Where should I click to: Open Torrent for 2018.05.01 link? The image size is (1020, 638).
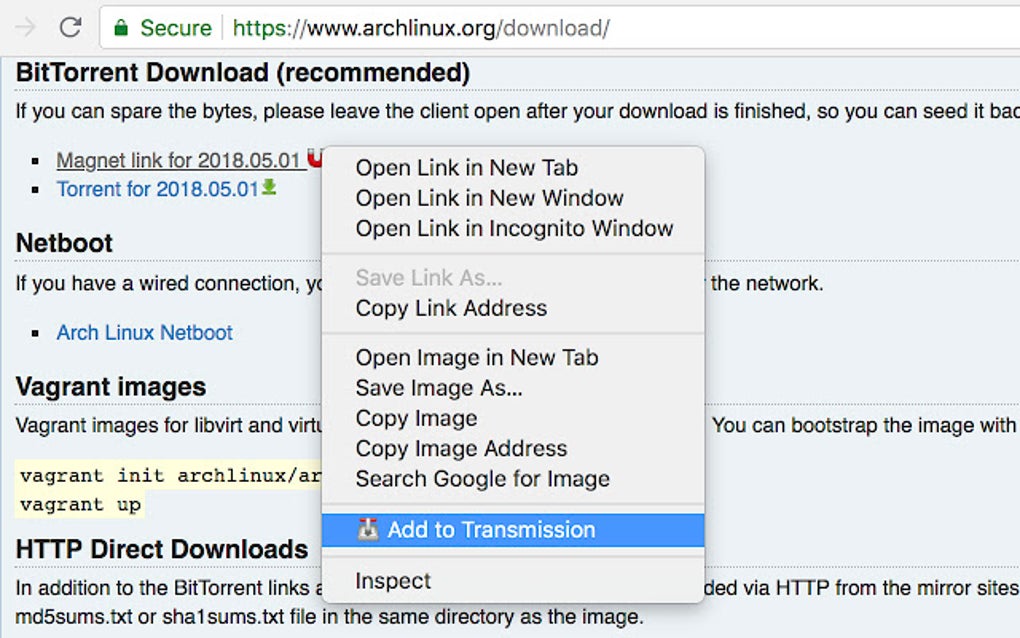[x=158, y=189]
